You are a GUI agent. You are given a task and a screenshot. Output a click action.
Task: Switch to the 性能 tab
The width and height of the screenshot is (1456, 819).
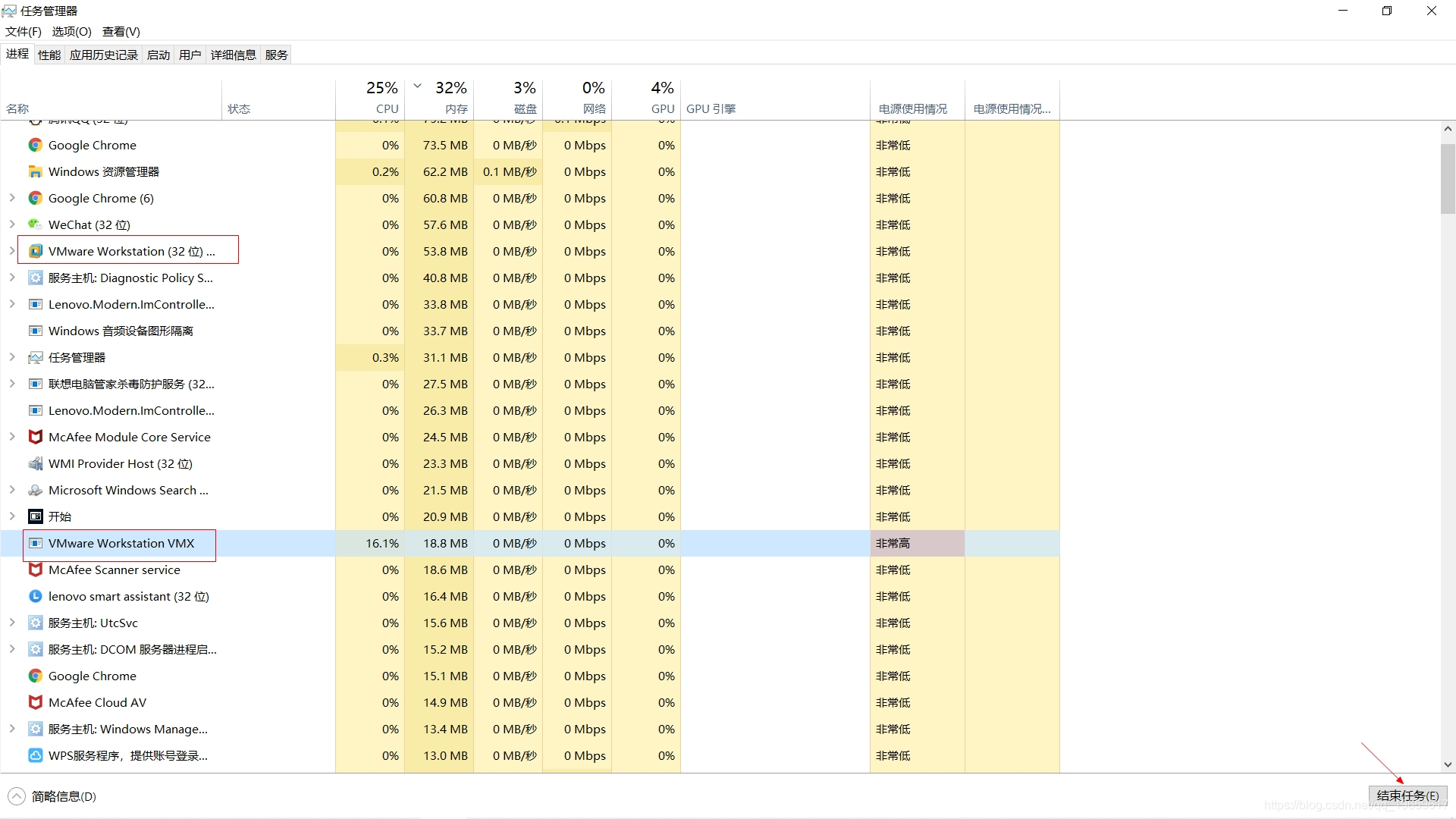pyautogui.click(x=49, y=55)
